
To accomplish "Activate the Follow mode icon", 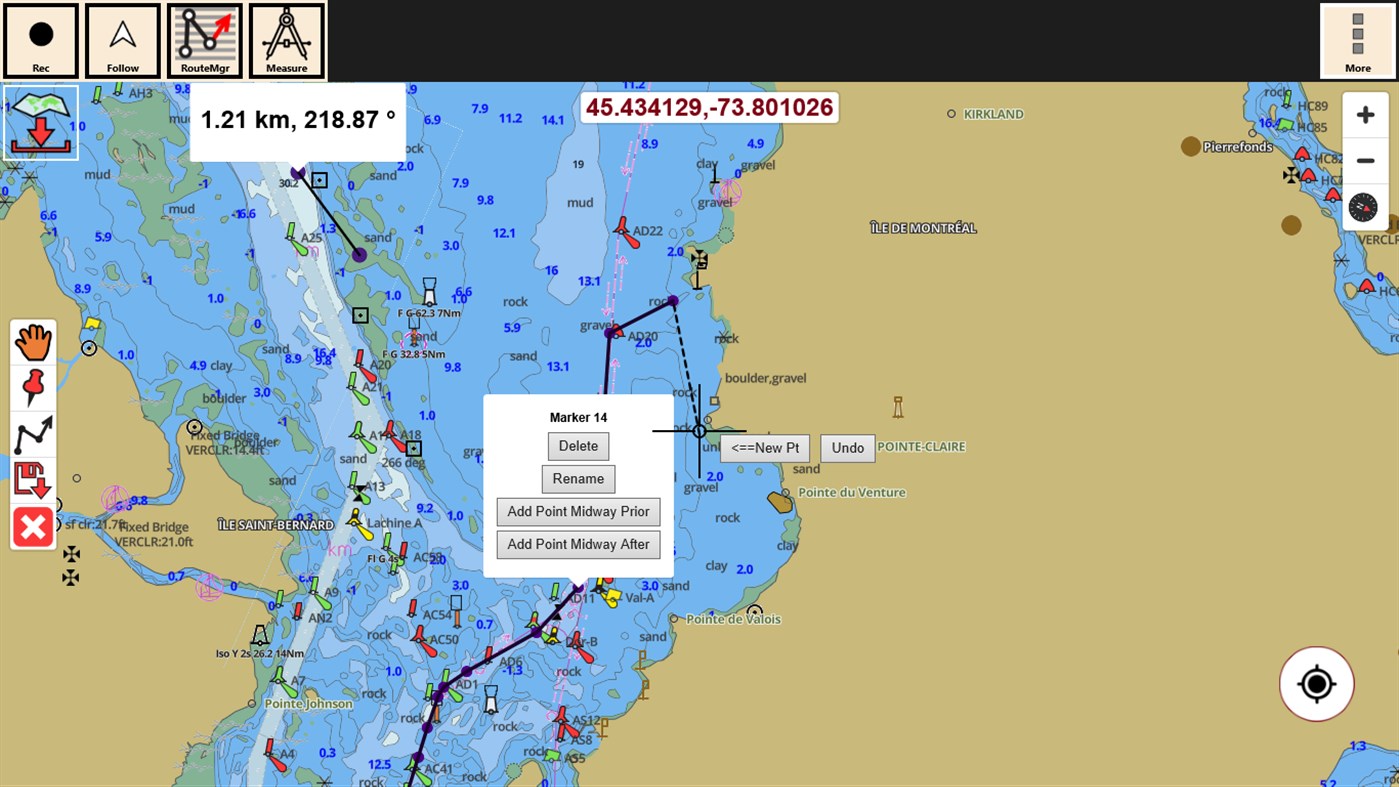I will coord(122,40).
